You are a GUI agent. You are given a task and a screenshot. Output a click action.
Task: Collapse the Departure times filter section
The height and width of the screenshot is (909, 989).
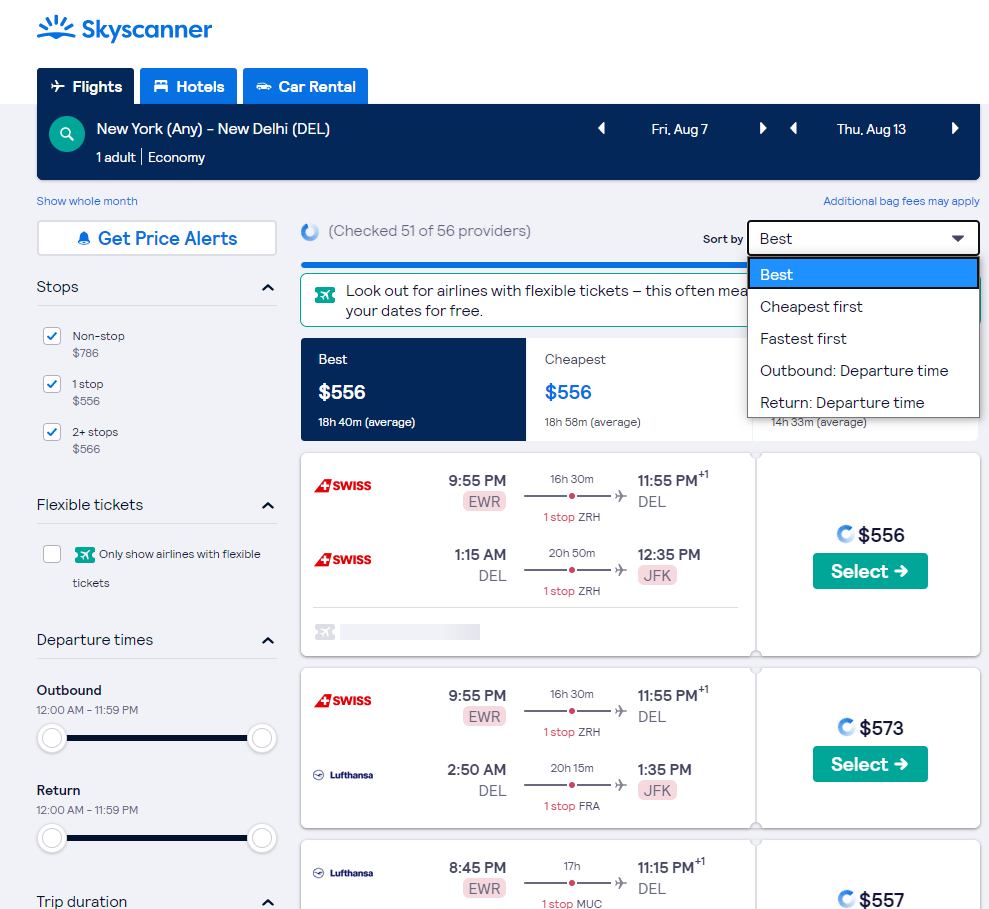(x=268, y=641)
